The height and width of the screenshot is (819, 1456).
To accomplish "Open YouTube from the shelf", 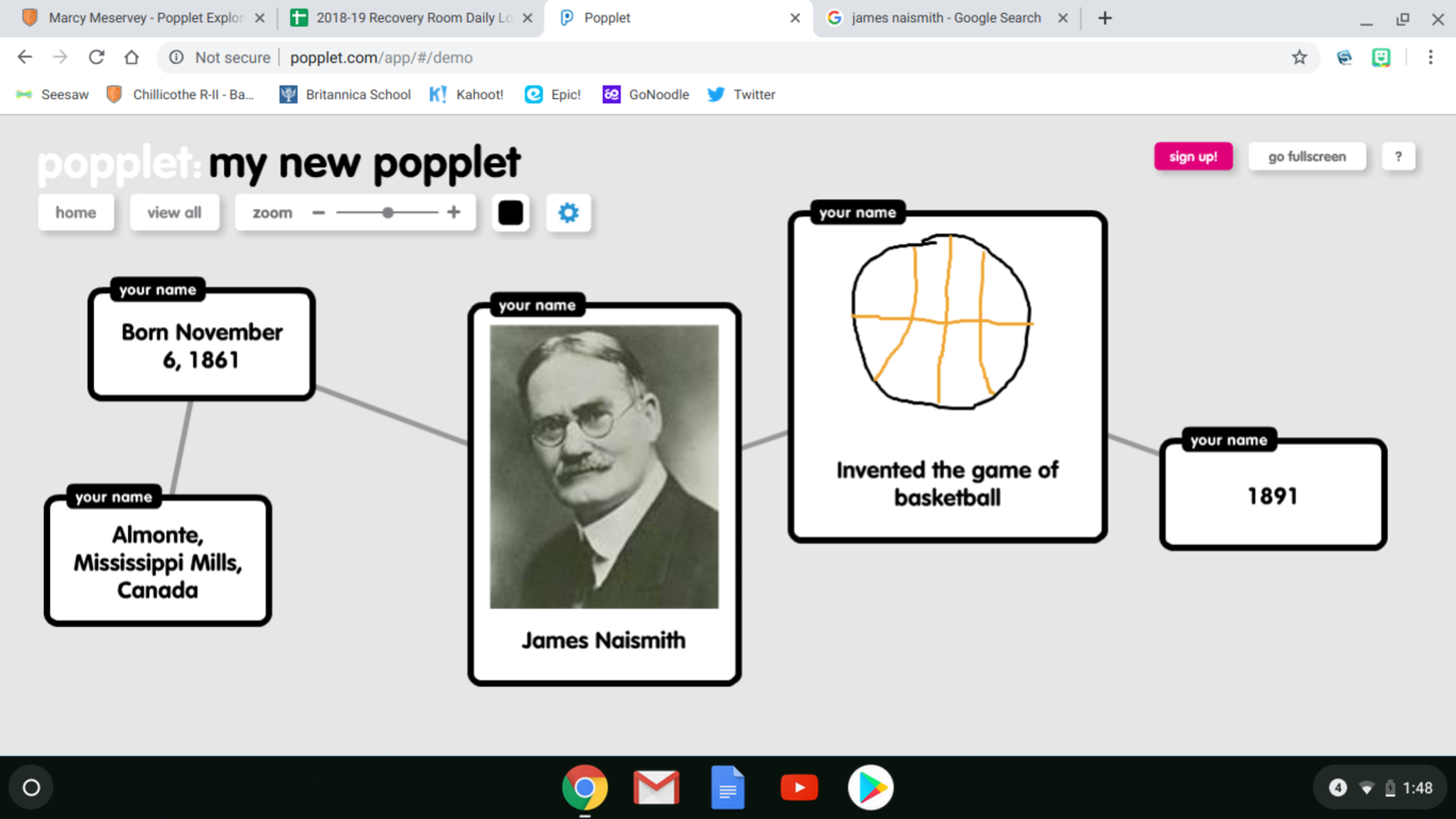I will (798, 787).
